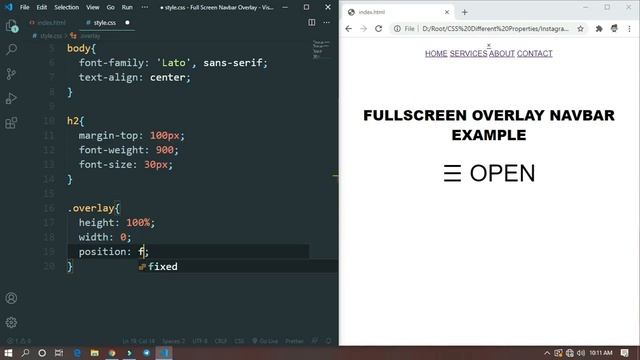The height and width of the screenshot is (360, 640).
Task: Open Task View on the taskbar
Action: click(x=59, y=353)
